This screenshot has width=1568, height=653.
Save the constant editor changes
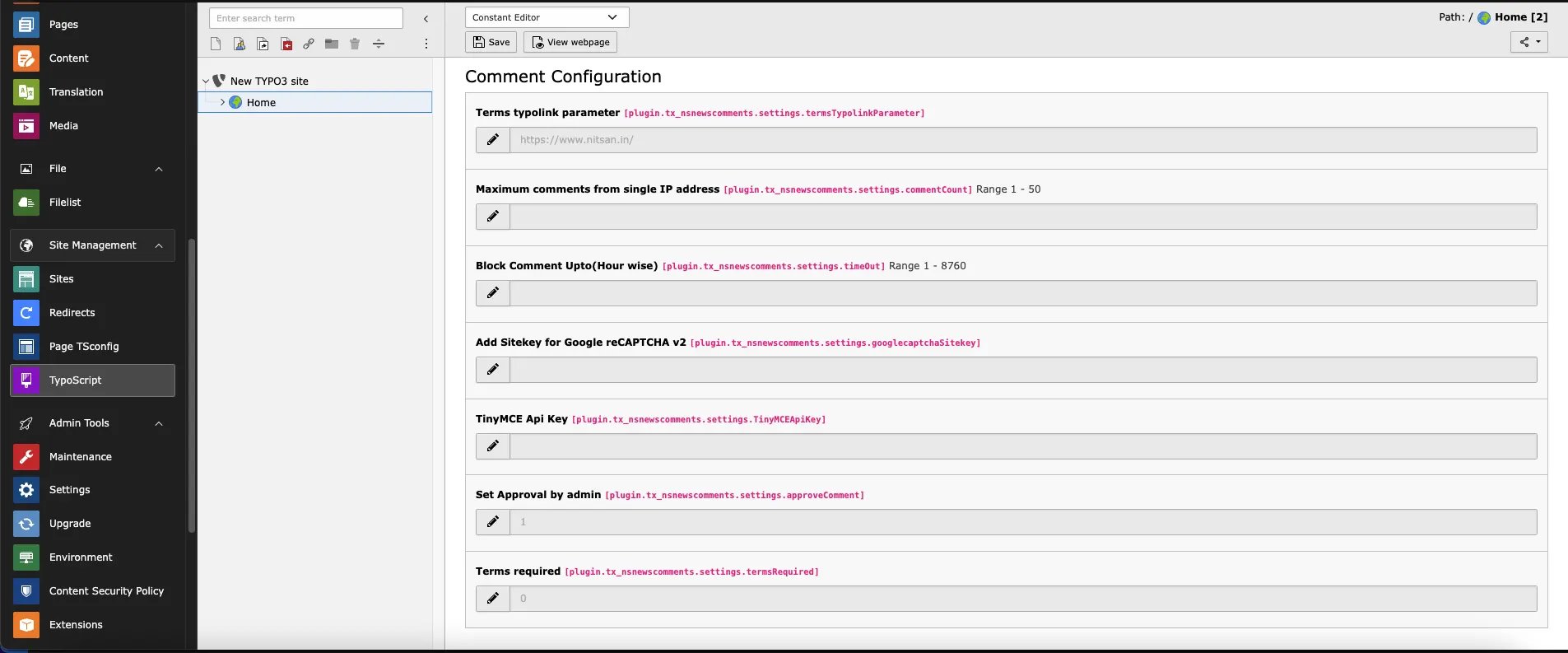[x=491, y=42]
